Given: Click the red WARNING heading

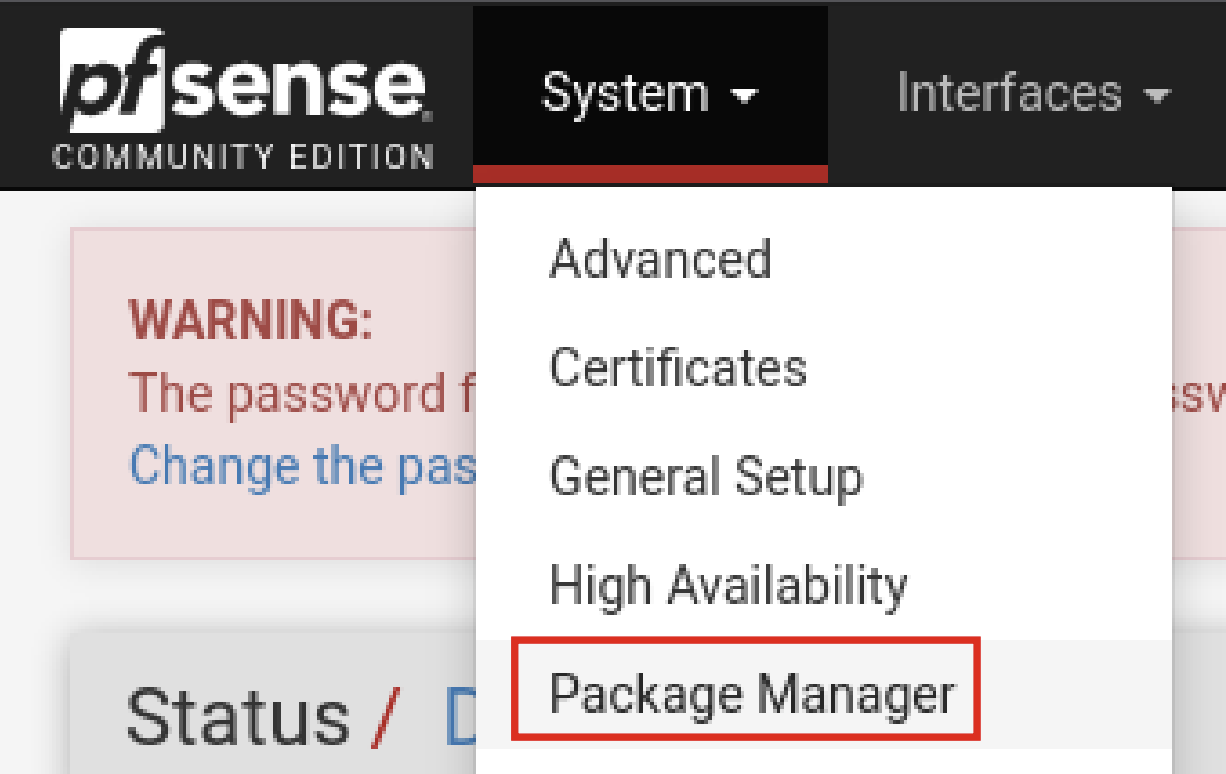Looking at the screenshot, I should point(250,321).
